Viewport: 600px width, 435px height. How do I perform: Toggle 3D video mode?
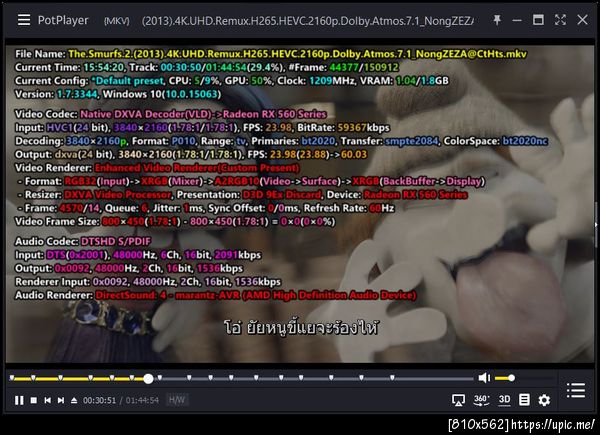coord(504,400)
